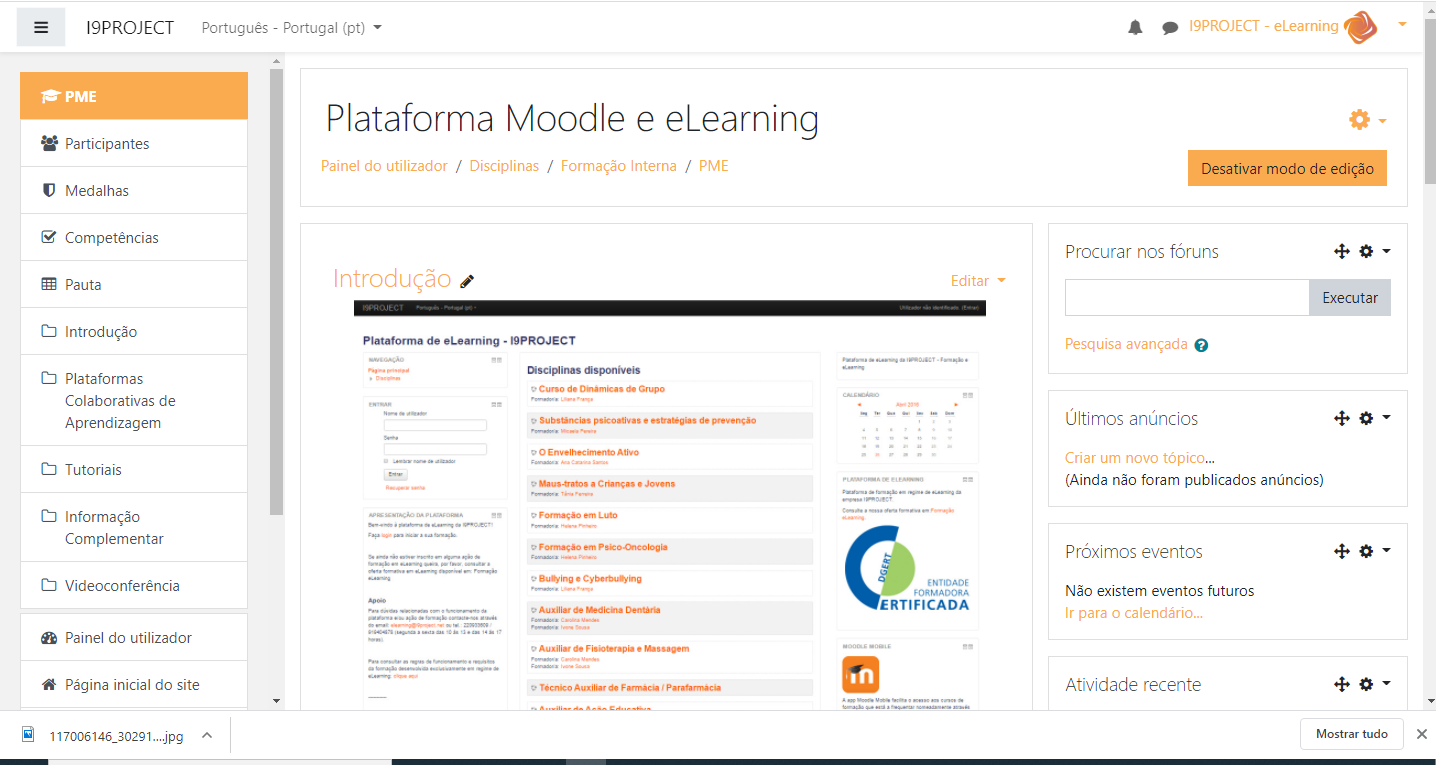1436x765 pixels.
Task: Open the Procurar nos fóruns block gear
Action: pyautogui.click(x=1366, y=251)
